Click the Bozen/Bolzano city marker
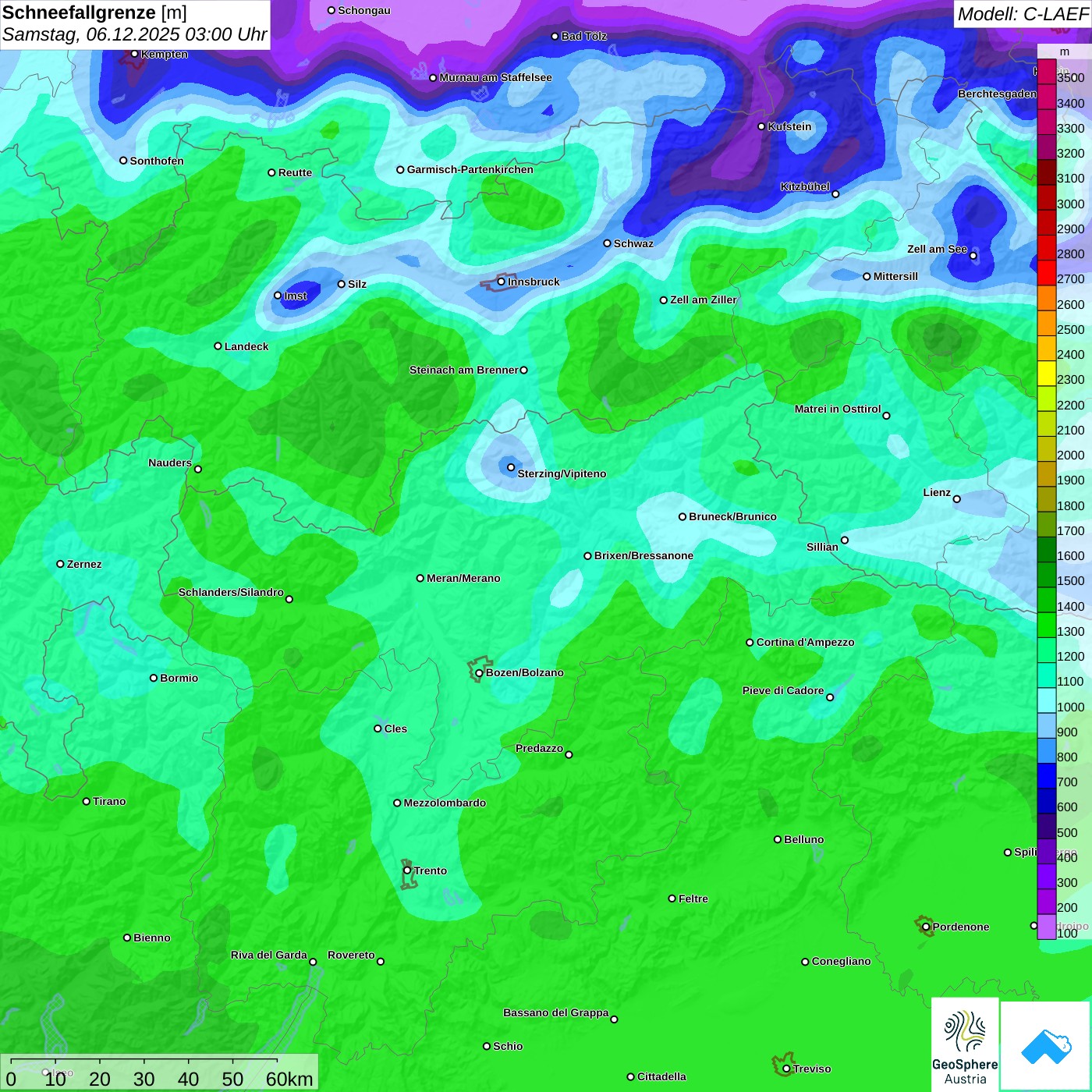1092x1092 pixels. (479, 672)
